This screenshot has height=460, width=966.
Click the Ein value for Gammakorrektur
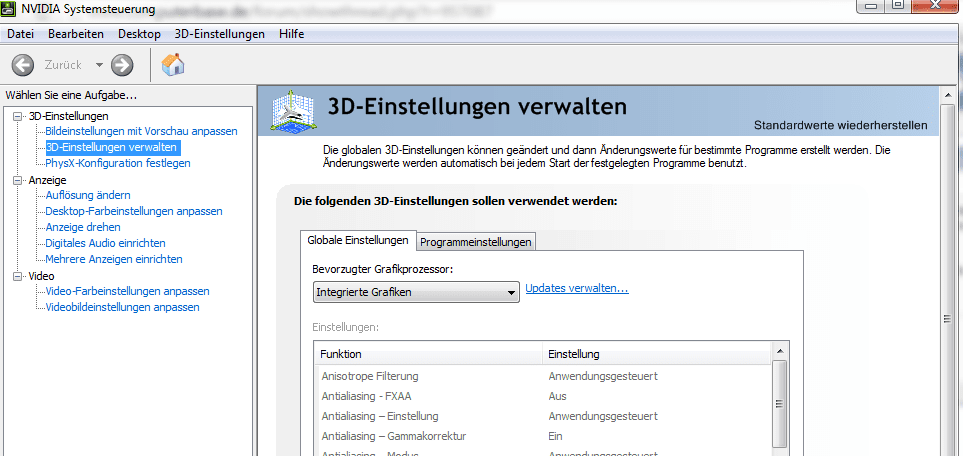point(556,436)
